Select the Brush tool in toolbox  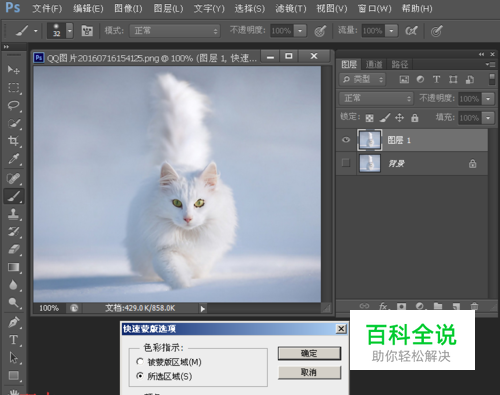(x=14, y=196)
